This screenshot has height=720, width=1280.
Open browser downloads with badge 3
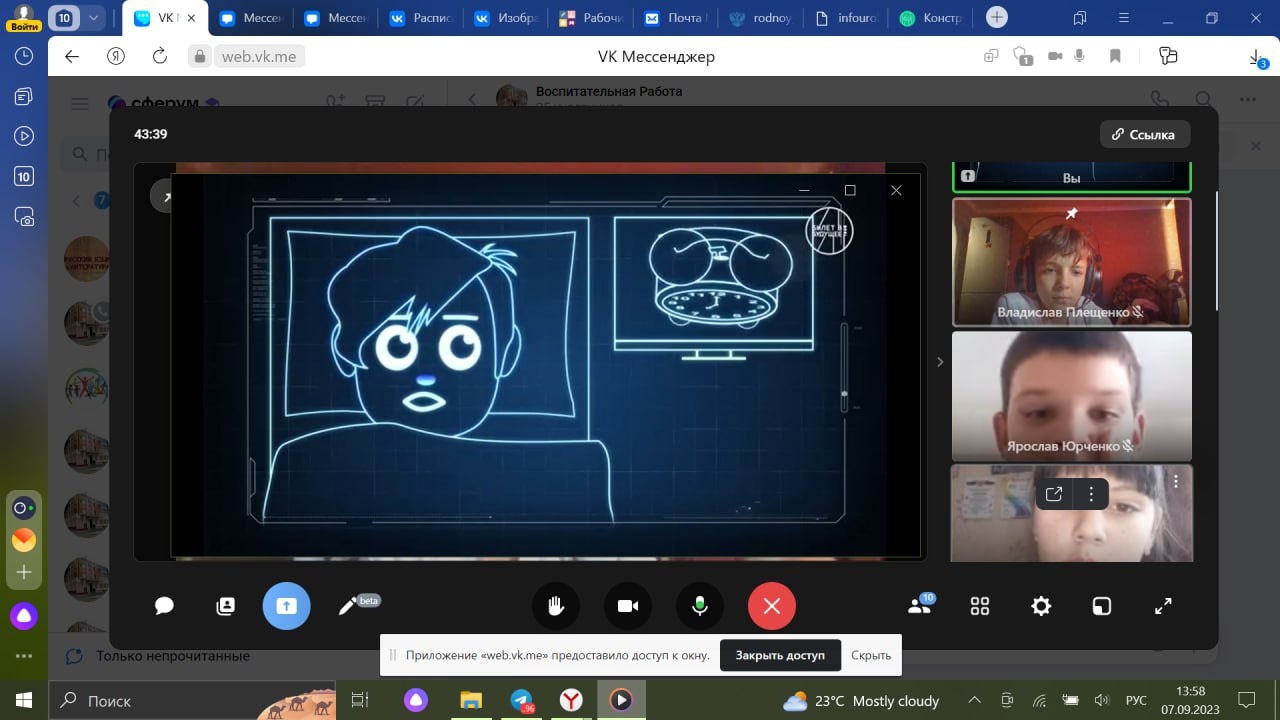[1257, 59]
